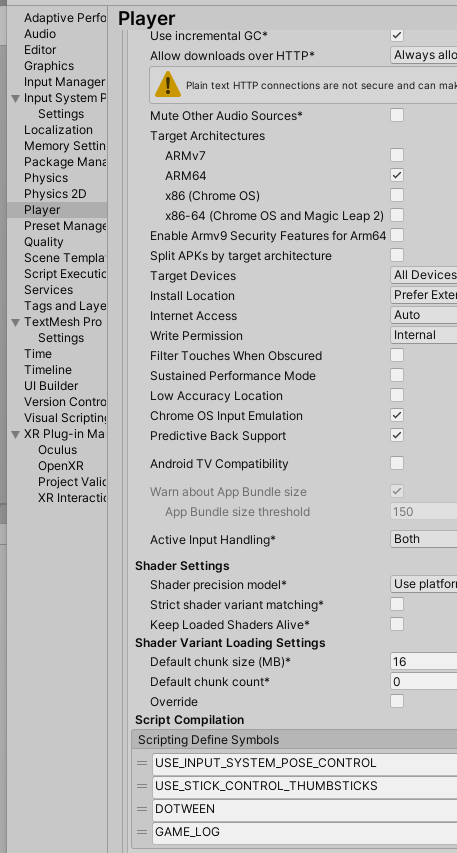Screen dimensions: 457x853
Task: Collapse the Input System Package tree arrow
Action: 15,98
